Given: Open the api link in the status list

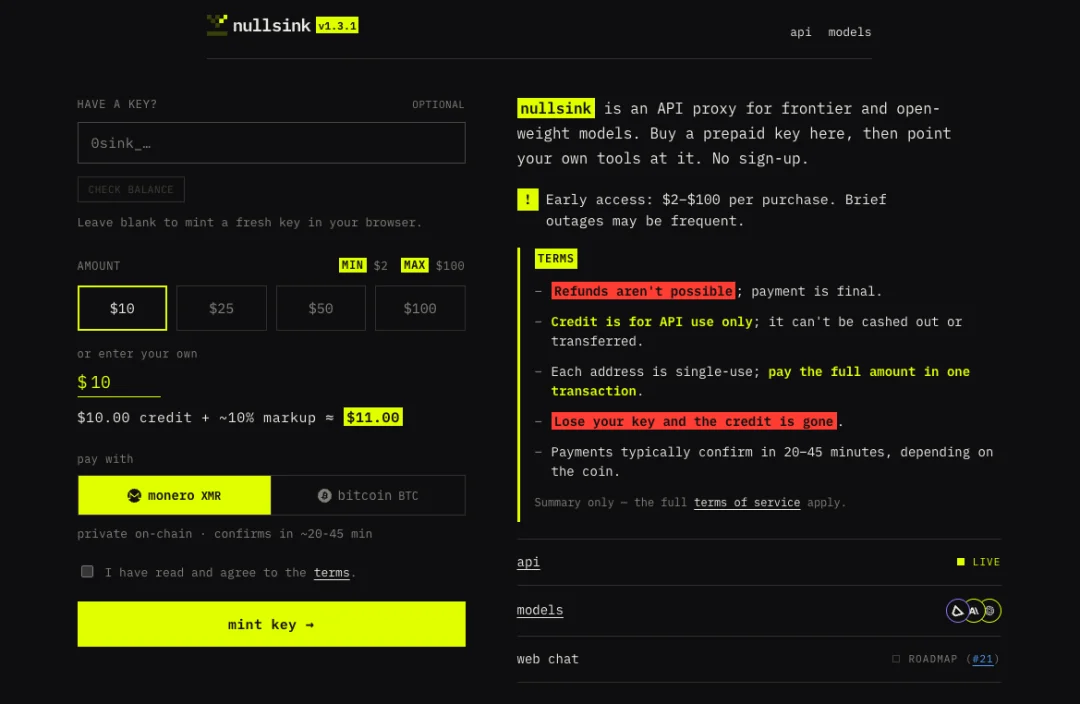Looking at the screenshot, I should click(x=528, y=562).
